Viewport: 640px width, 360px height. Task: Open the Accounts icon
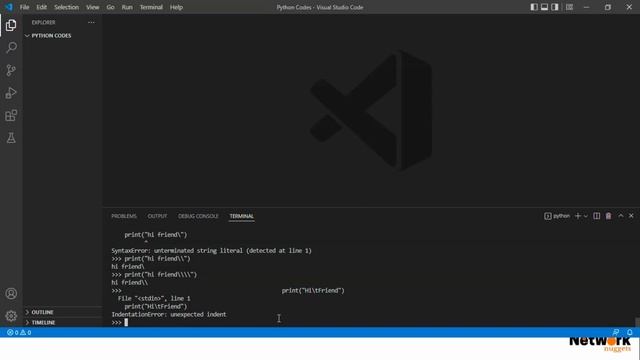point(11,293)
